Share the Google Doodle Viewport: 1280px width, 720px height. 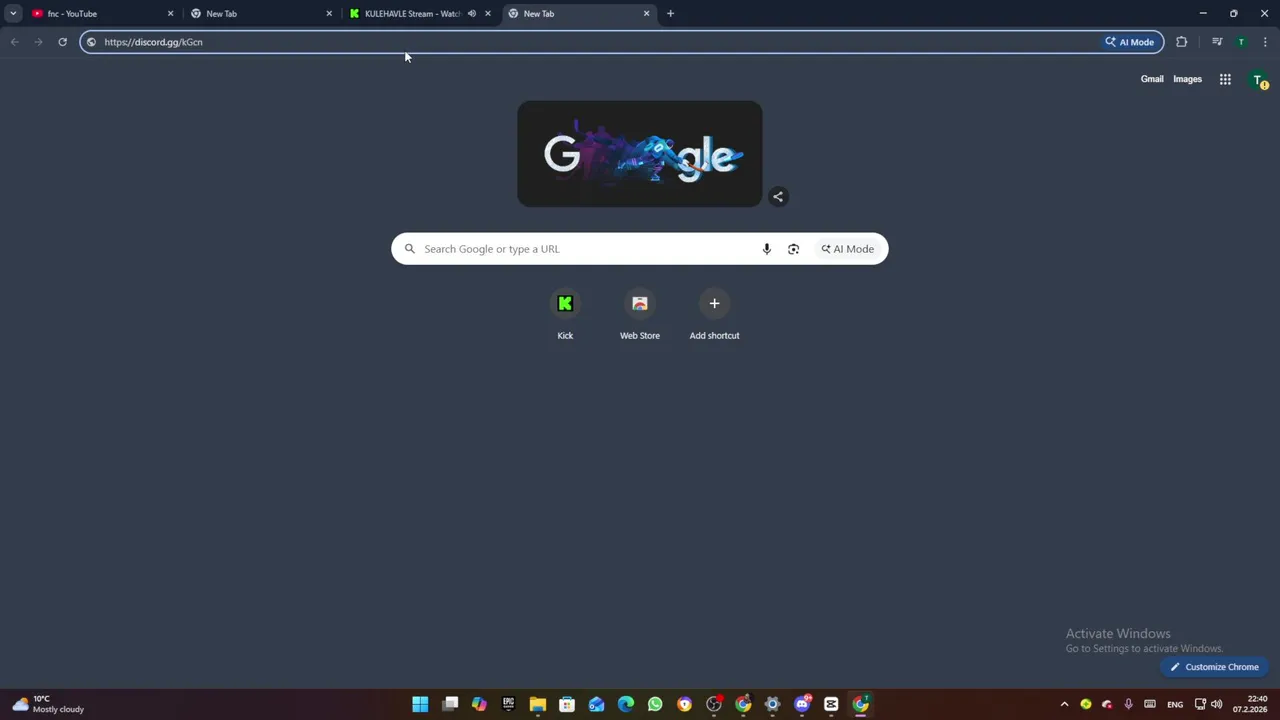778,196
